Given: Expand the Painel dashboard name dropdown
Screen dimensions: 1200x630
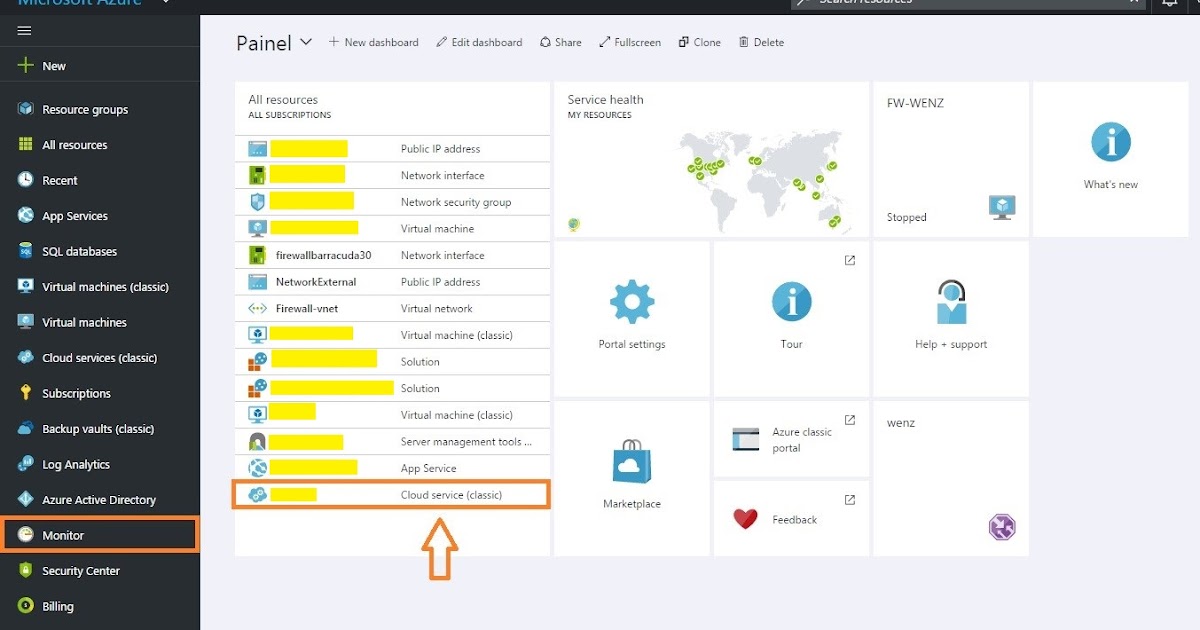Looking at the screenshot, I should [x=304, y=42].
